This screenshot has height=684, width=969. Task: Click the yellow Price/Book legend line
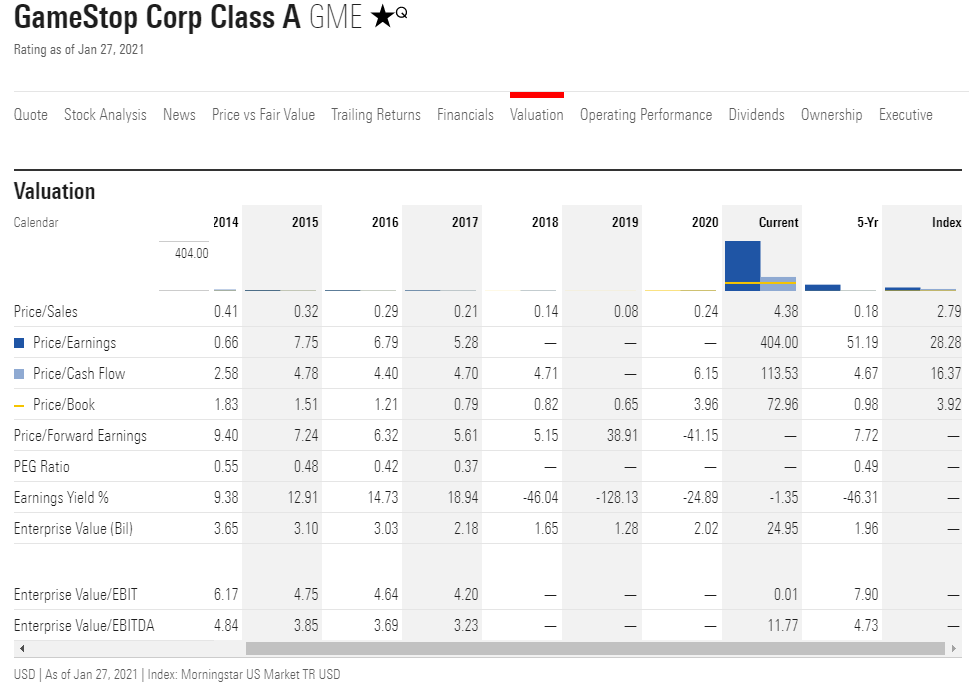(x=19, y=405)
